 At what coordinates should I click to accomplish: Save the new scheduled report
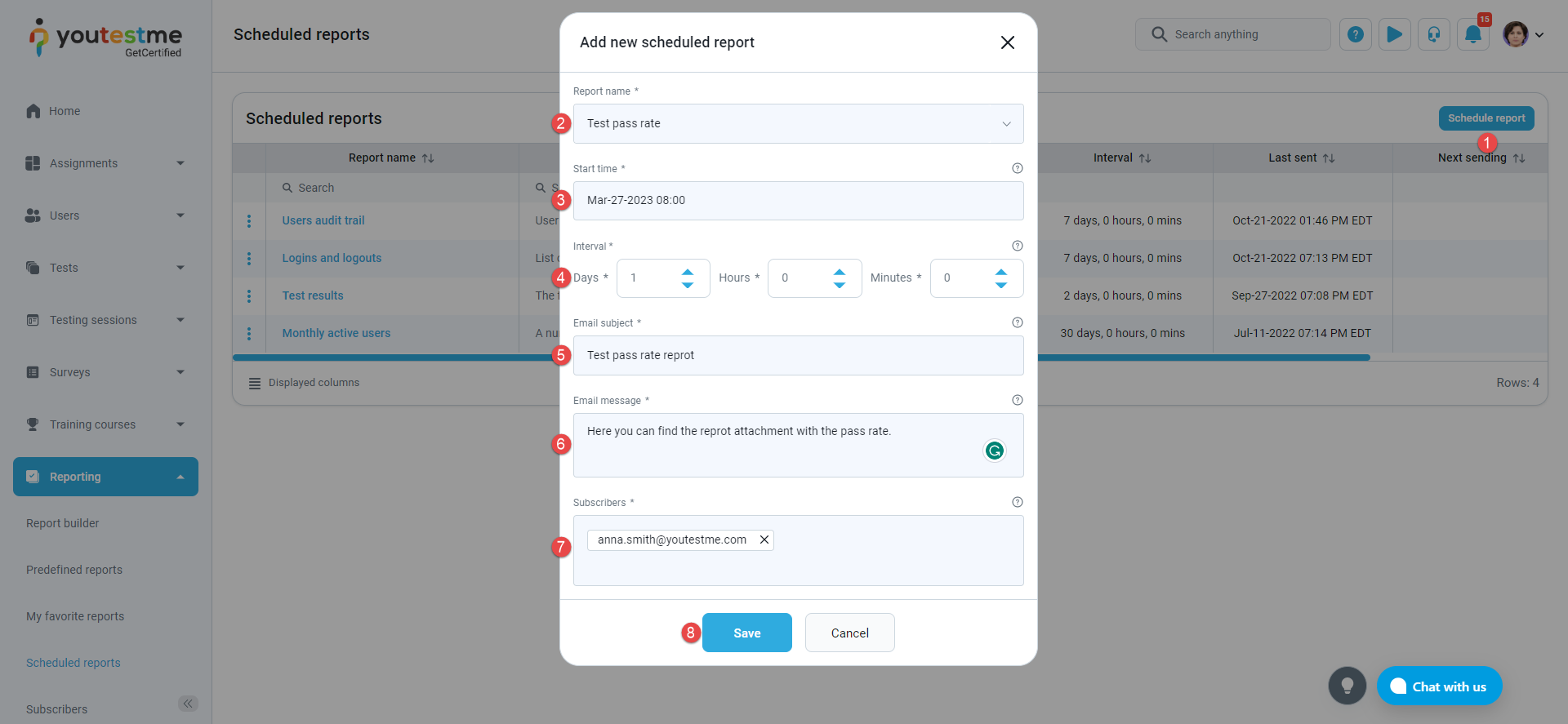(746, 633)
